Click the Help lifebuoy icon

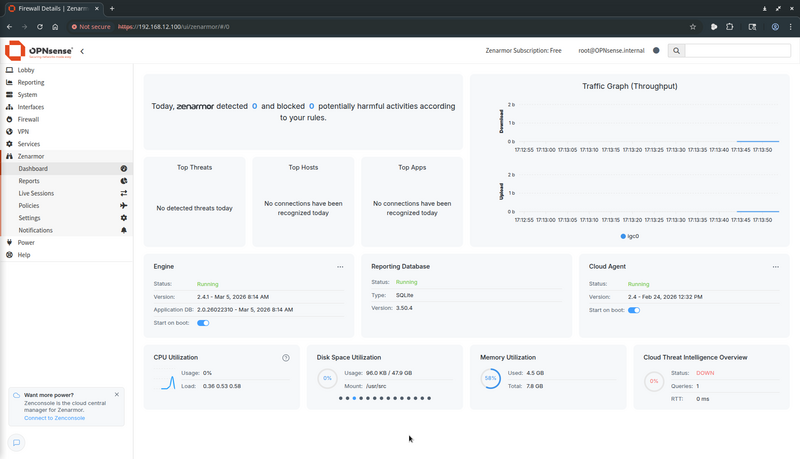(9, 254)
